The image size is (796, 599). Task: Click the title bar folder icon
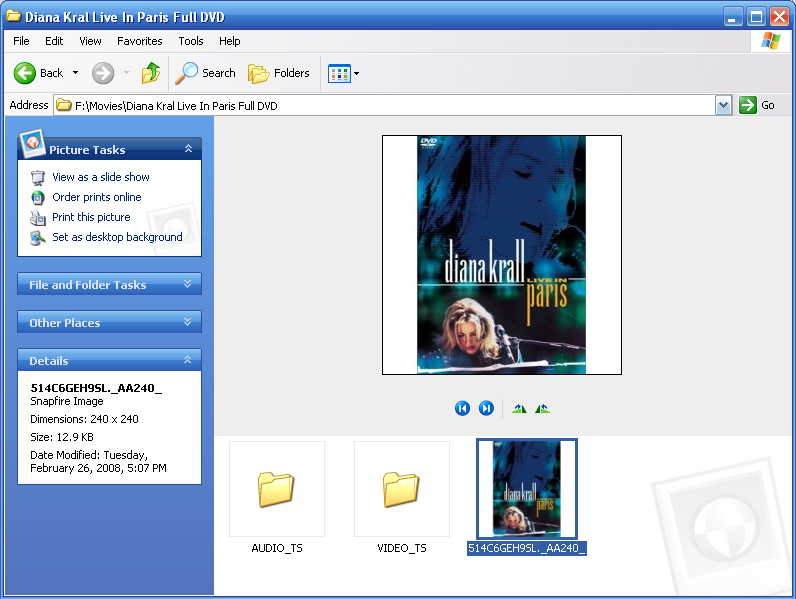click(x=13, y=16)
